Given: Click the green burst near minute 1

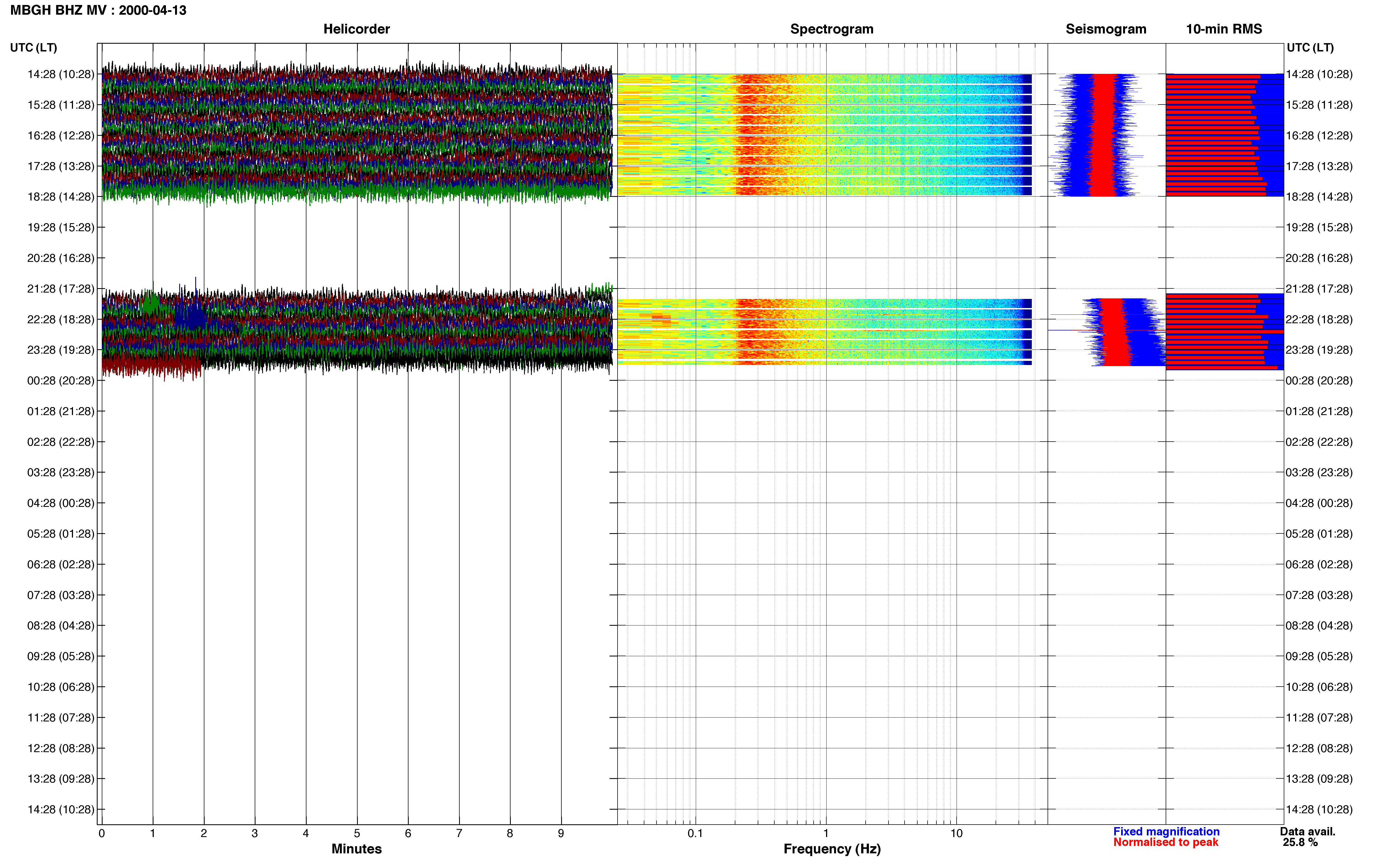Looking at the screenshot, I should click(x=150, y=302).
